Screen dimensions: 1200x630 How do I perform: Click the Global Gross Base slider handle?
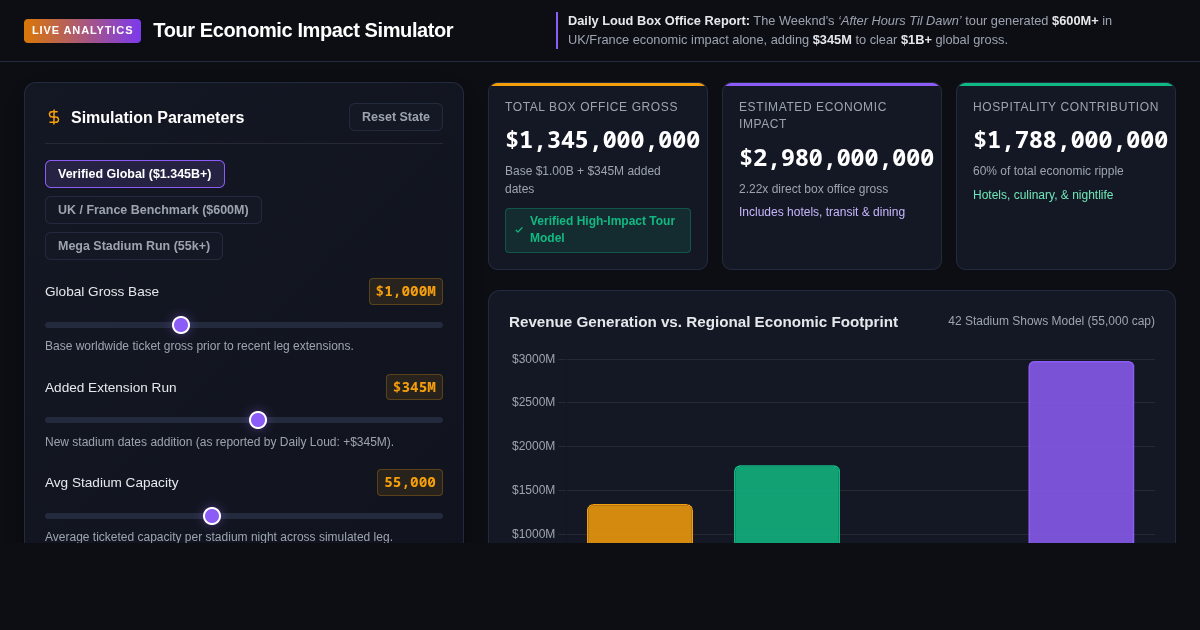click(181, 325)
